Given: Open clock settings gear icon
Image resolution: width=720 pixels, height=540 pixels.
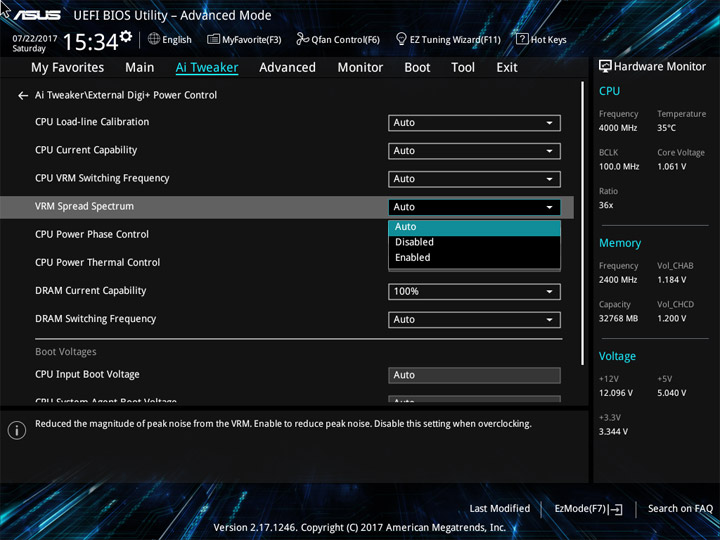Looking at the screenshot, I should [126, 36].
